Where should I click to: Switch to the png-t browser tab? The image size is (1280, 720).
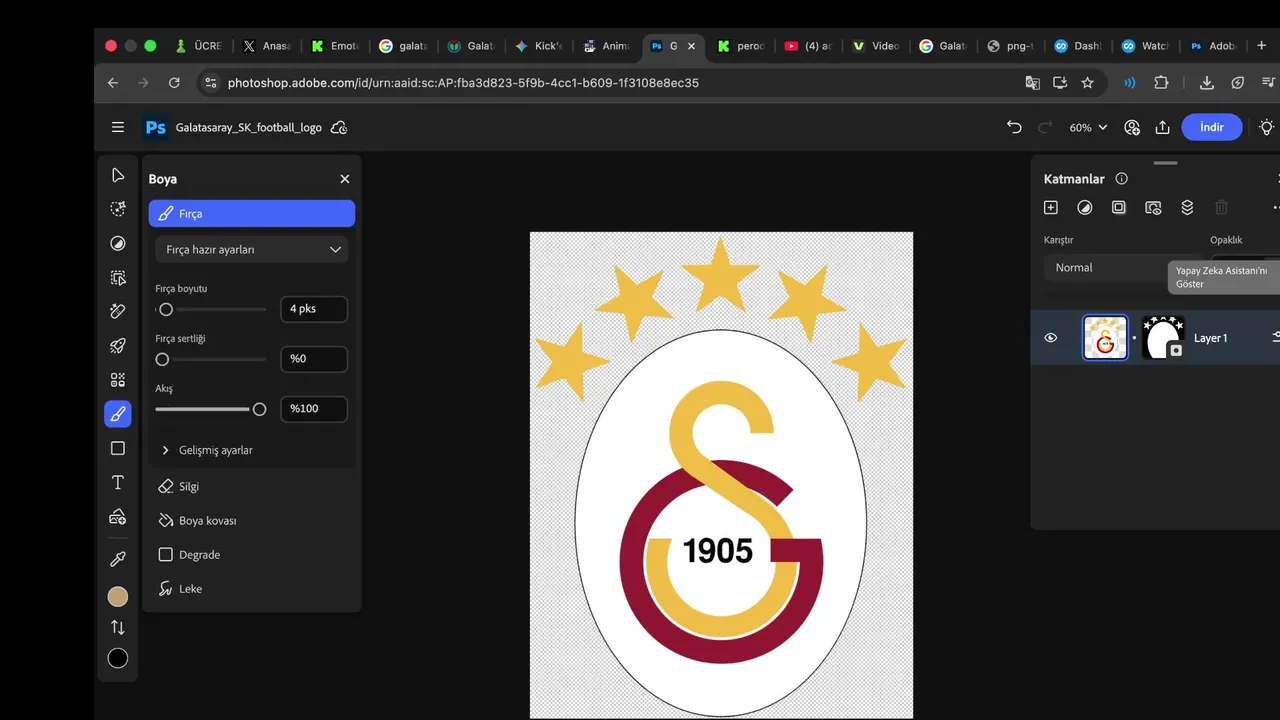[1010, 46]
